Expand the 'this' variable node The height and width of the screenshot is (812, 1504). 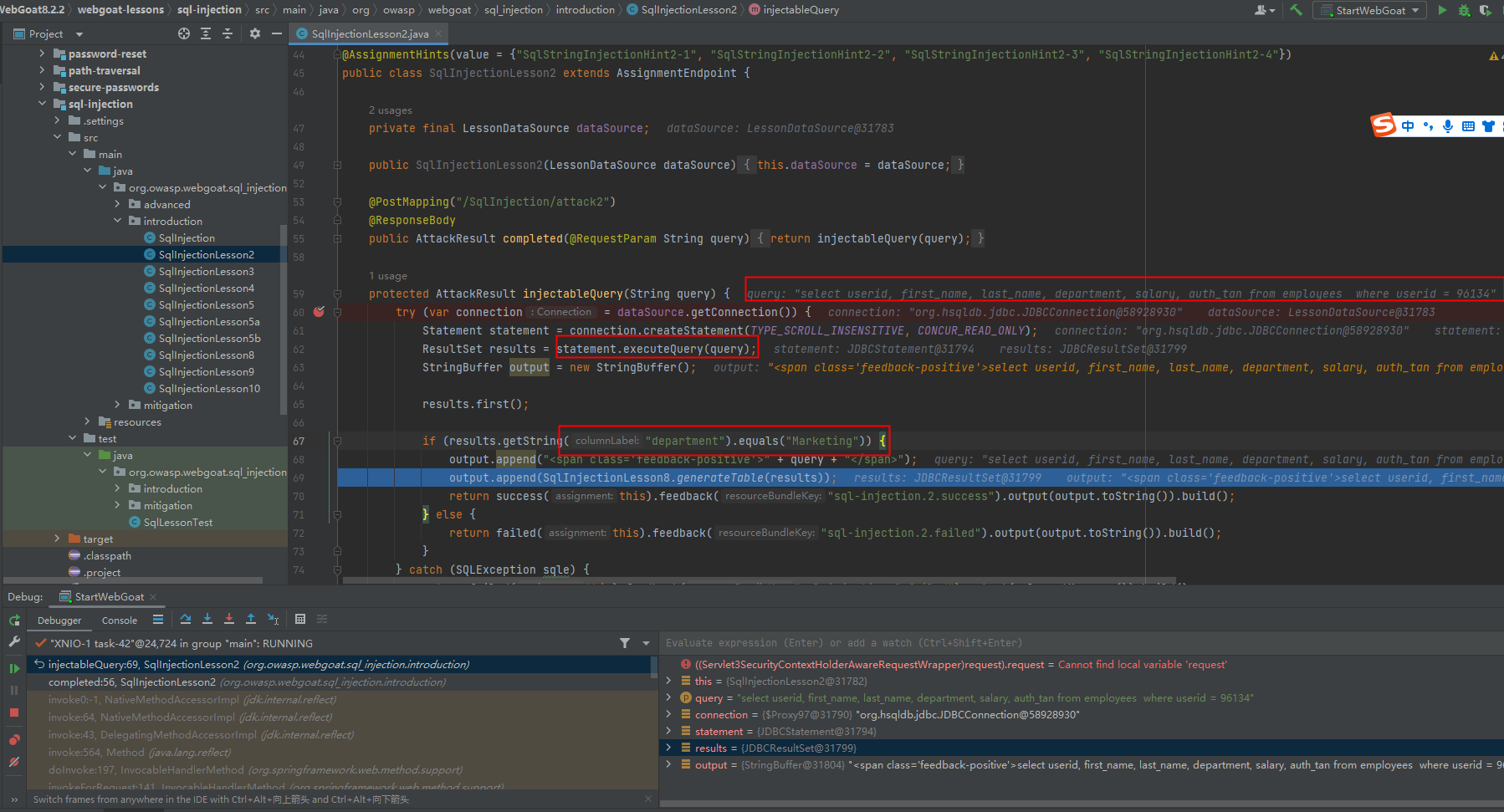pyautogui.click(x=668, y=681)
